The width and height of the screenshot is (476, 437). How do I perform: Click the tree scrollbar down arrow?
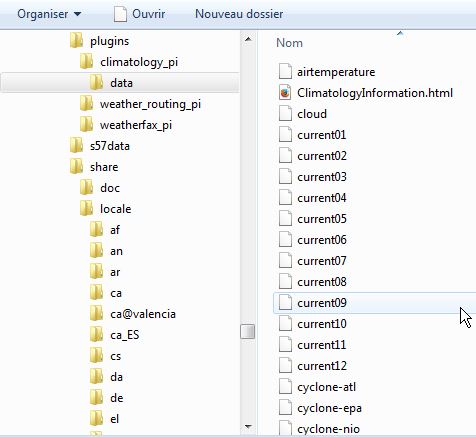[x=248, y=426]
